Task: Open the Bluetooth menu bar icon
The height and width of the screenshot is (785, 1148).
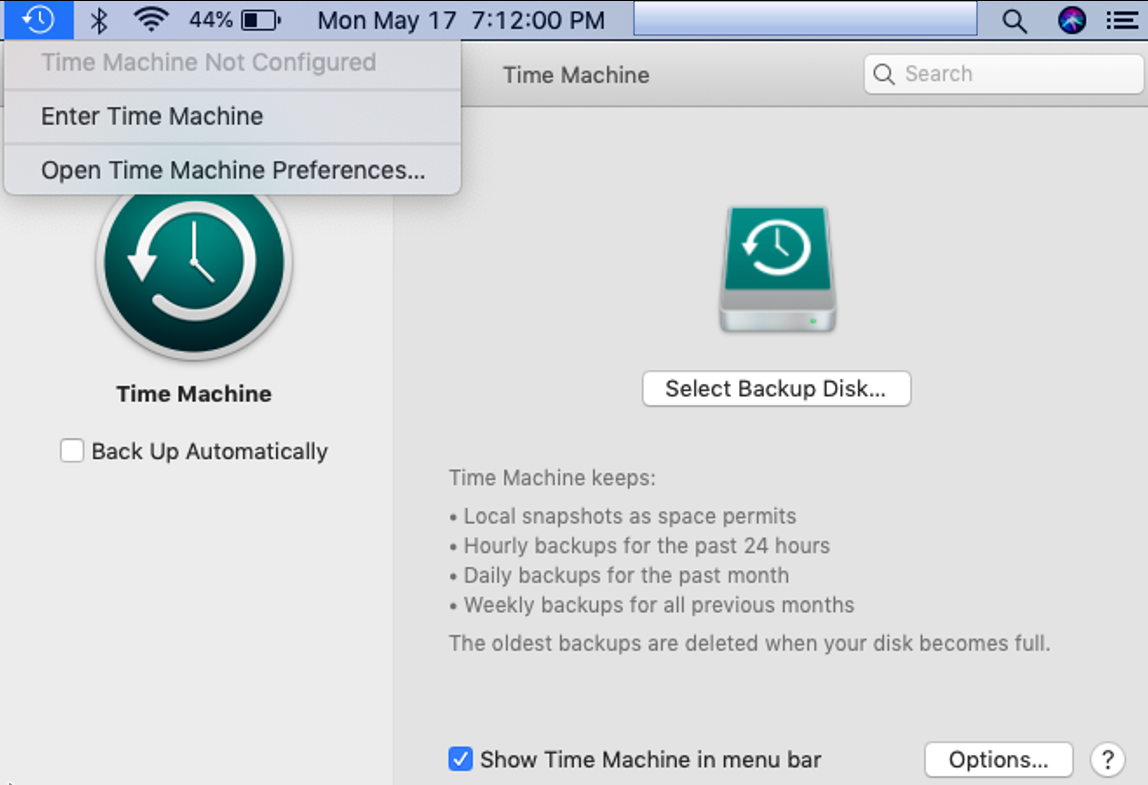Action: (x=99, y=20)
